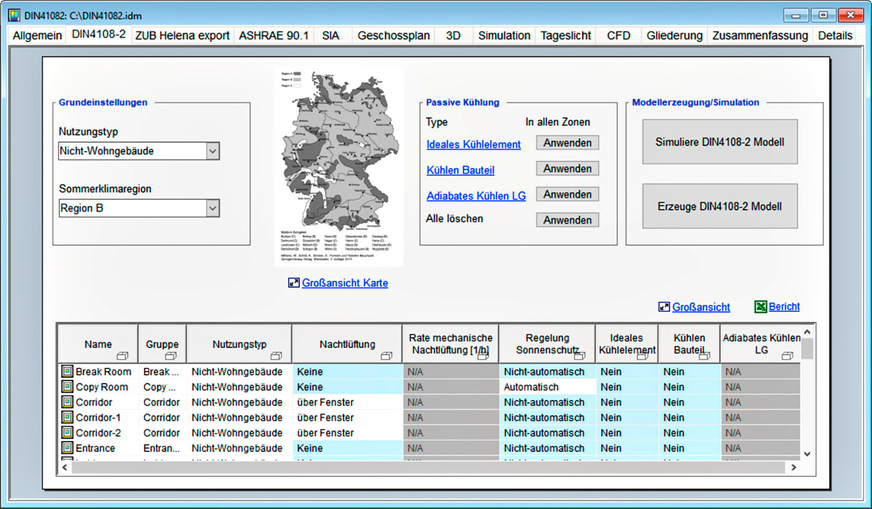The image size is (872, 509).
Task: Open the Sommerklimaregion dropdown
Action: (x=212, y=208)
